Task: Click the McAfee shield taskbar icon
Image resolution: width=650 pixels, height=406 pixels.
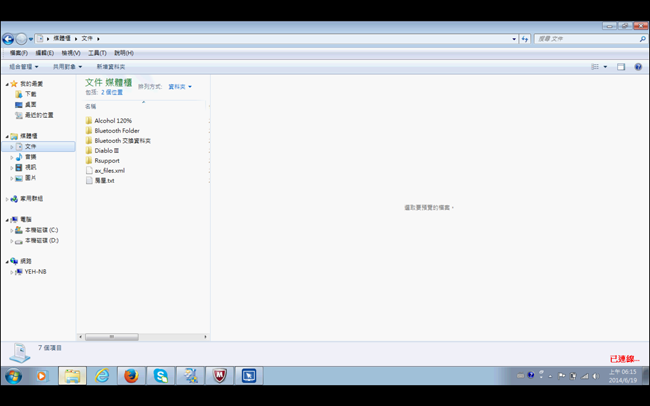Action: click(219, 376)
